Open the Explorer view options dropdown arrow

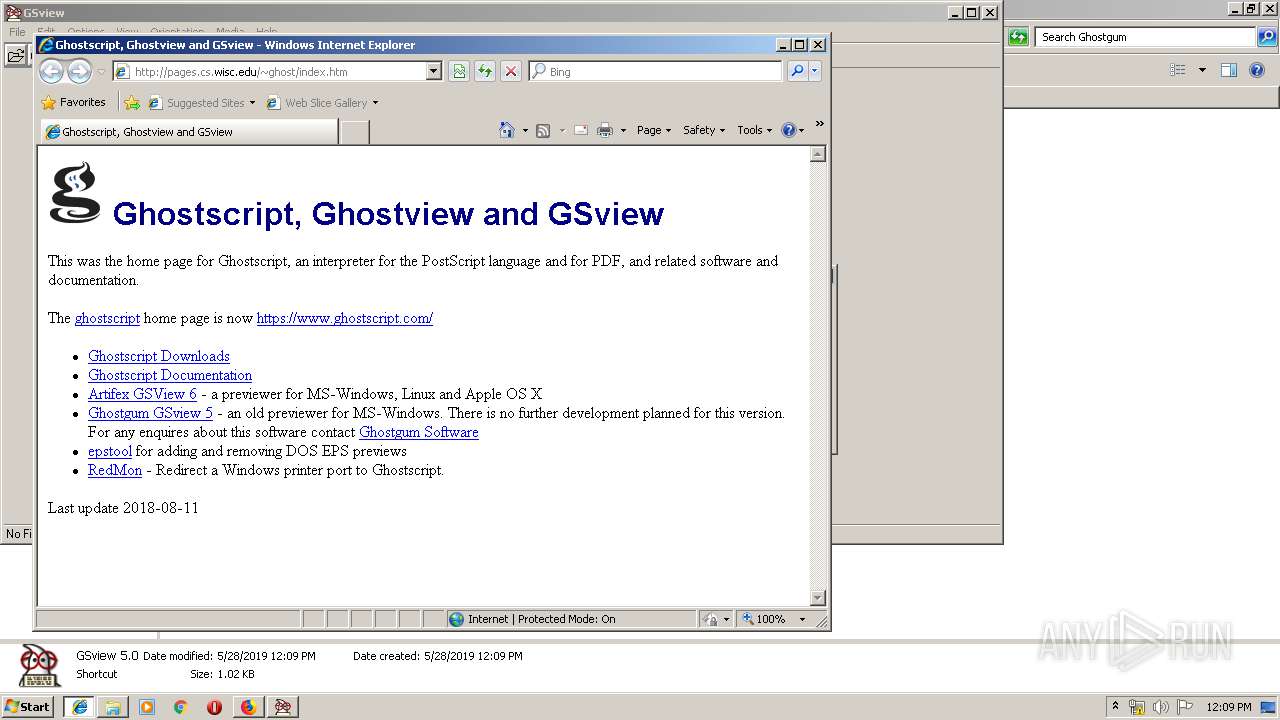click(1202, 70)
